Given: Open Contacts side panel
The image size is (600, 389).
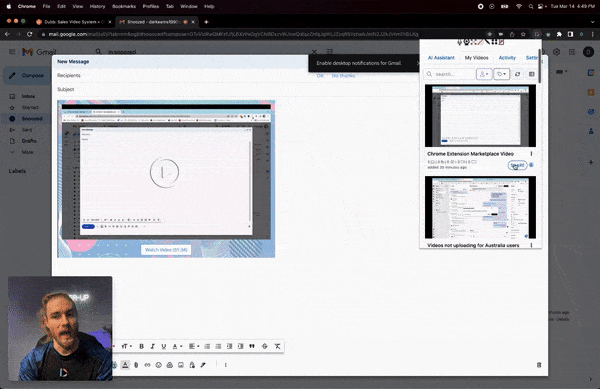Looking at the screenshot, I should (591, 131).
